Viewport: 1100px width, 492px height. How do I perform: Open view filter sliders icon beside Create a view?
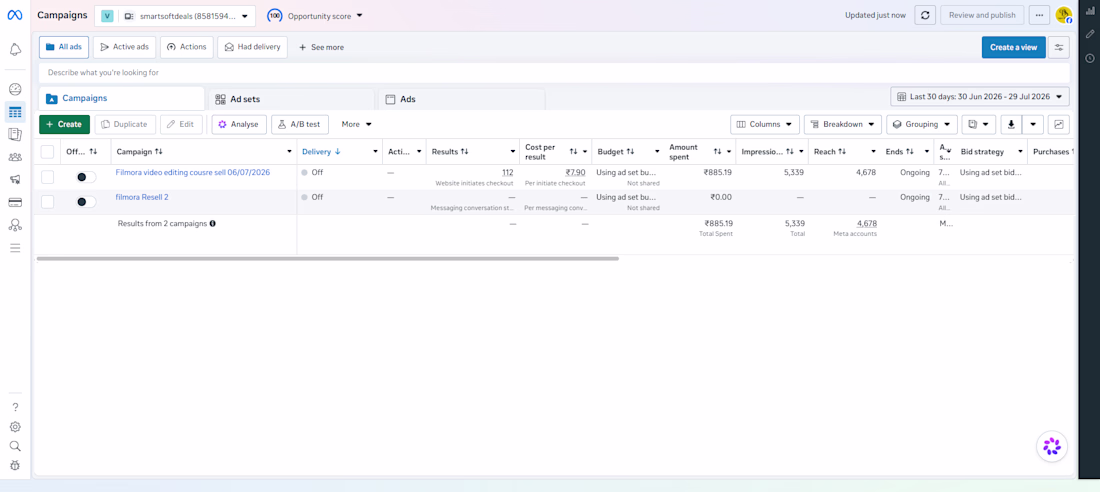(x=1059, y=48)
